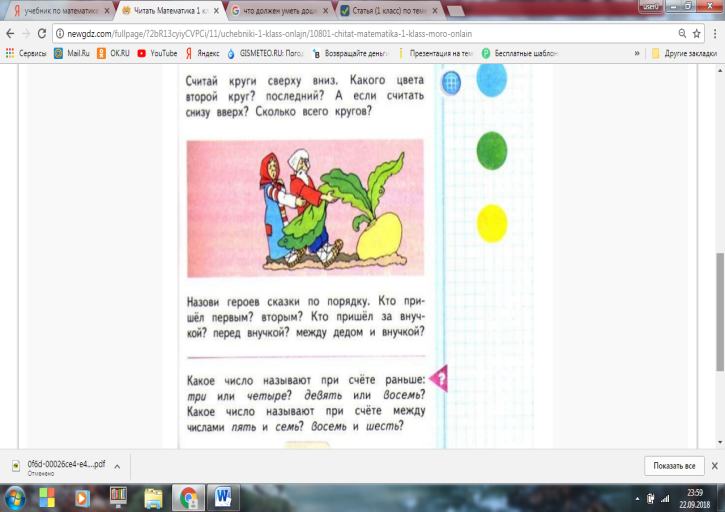Open the zoom magnifier in the address bar
The image size is (725, 512).
682,33
